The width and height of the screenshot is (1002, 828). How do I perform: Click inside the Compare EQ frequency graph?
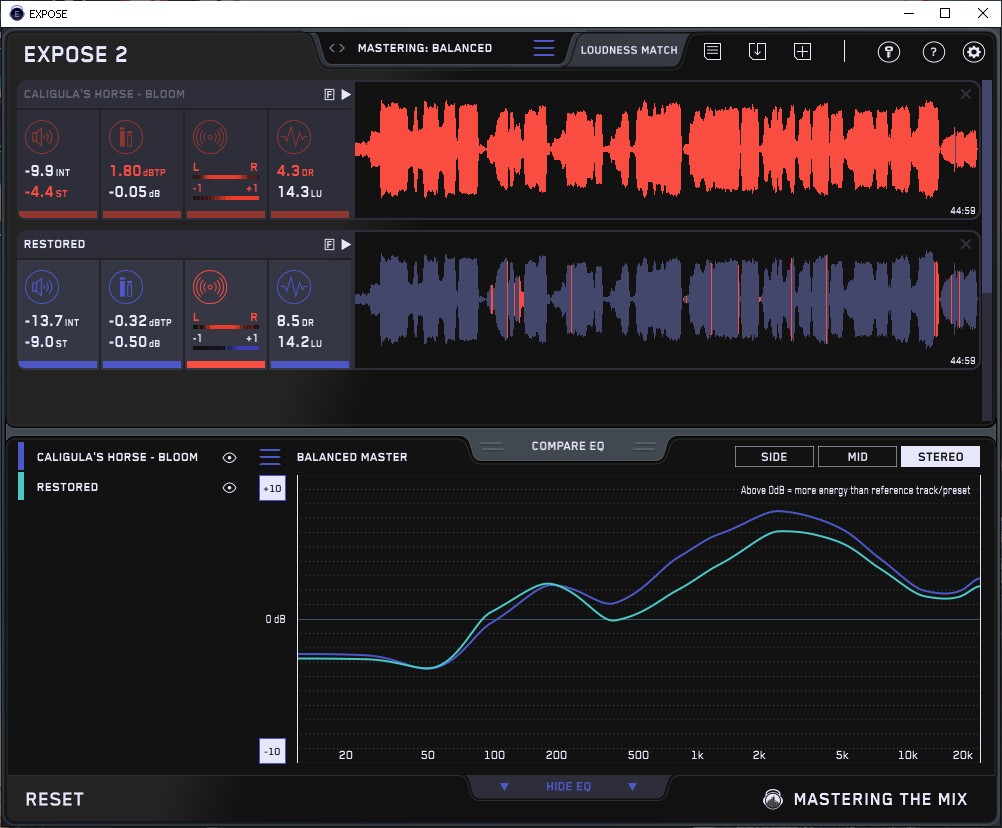click(638, 618)
